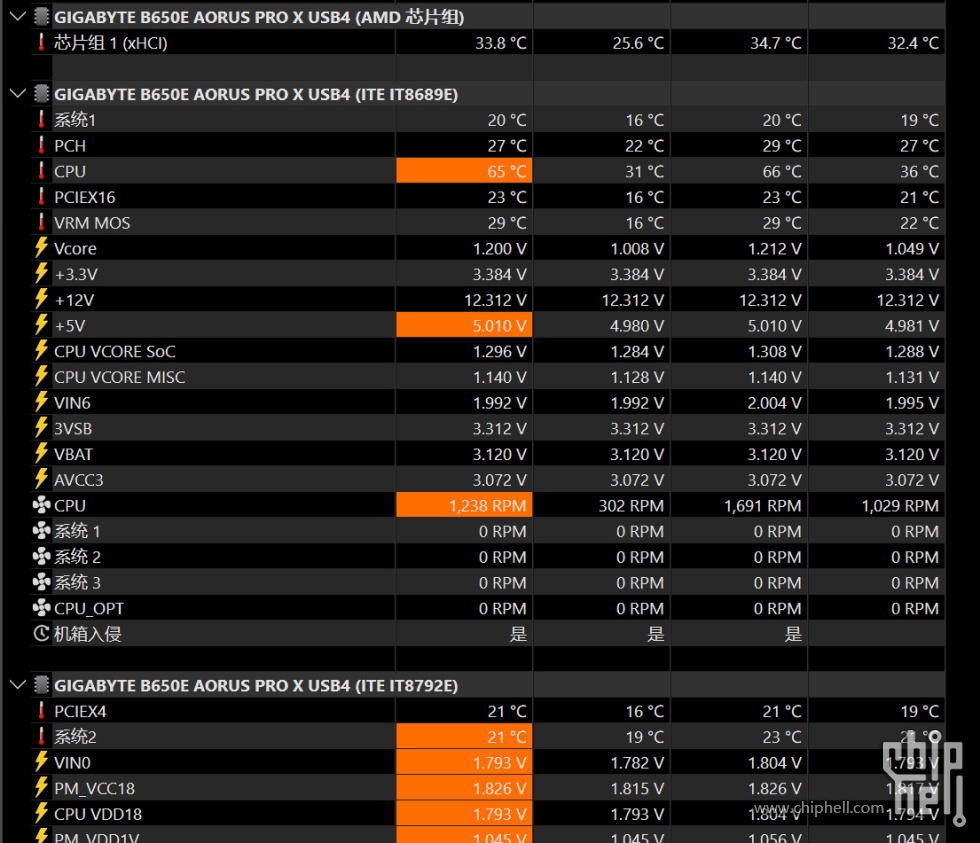
Task: Select the Vcore sensor label
Action: point(75,248)
